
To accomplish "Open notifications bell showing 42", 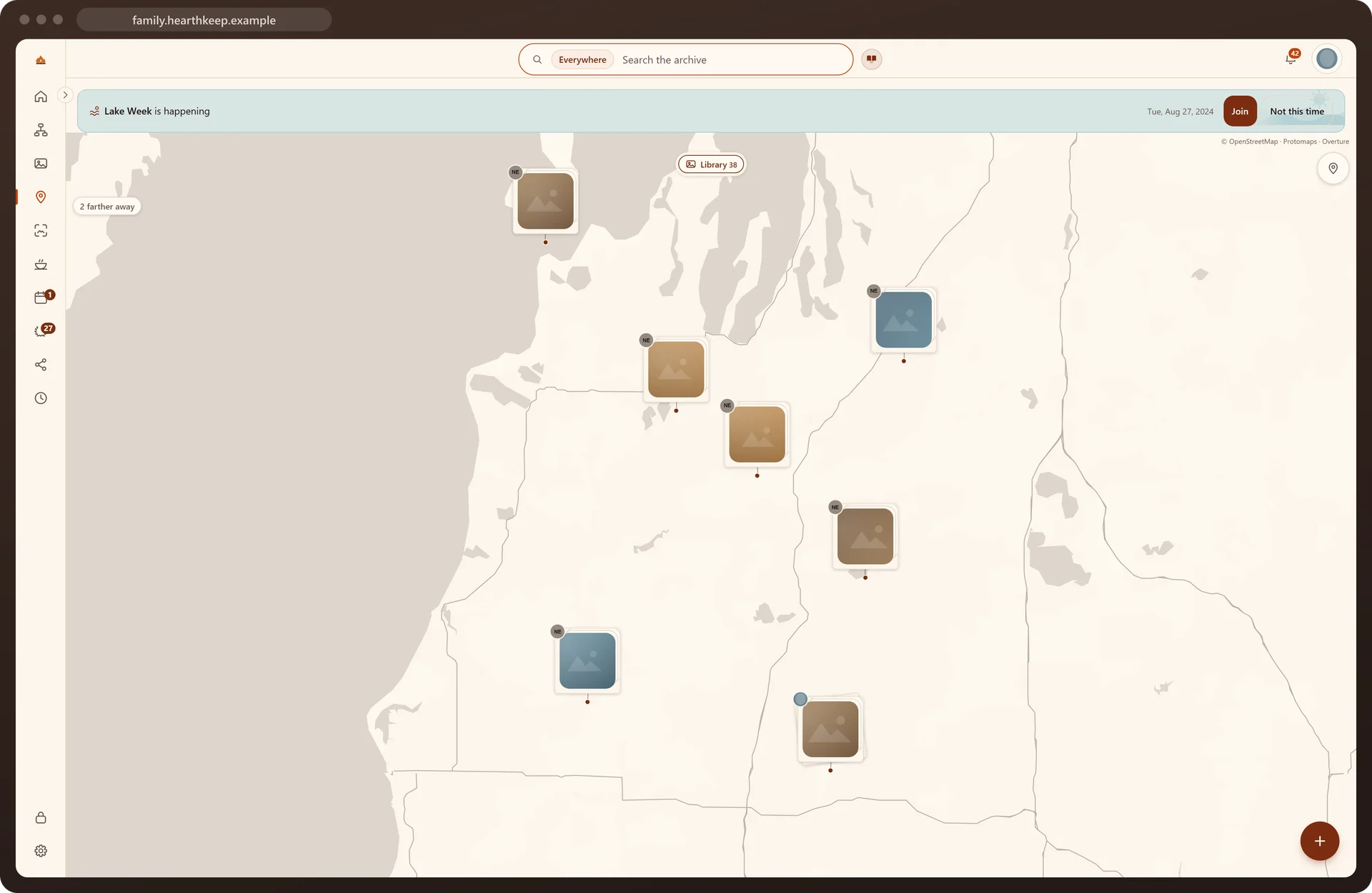I will tap(1291, 59).
